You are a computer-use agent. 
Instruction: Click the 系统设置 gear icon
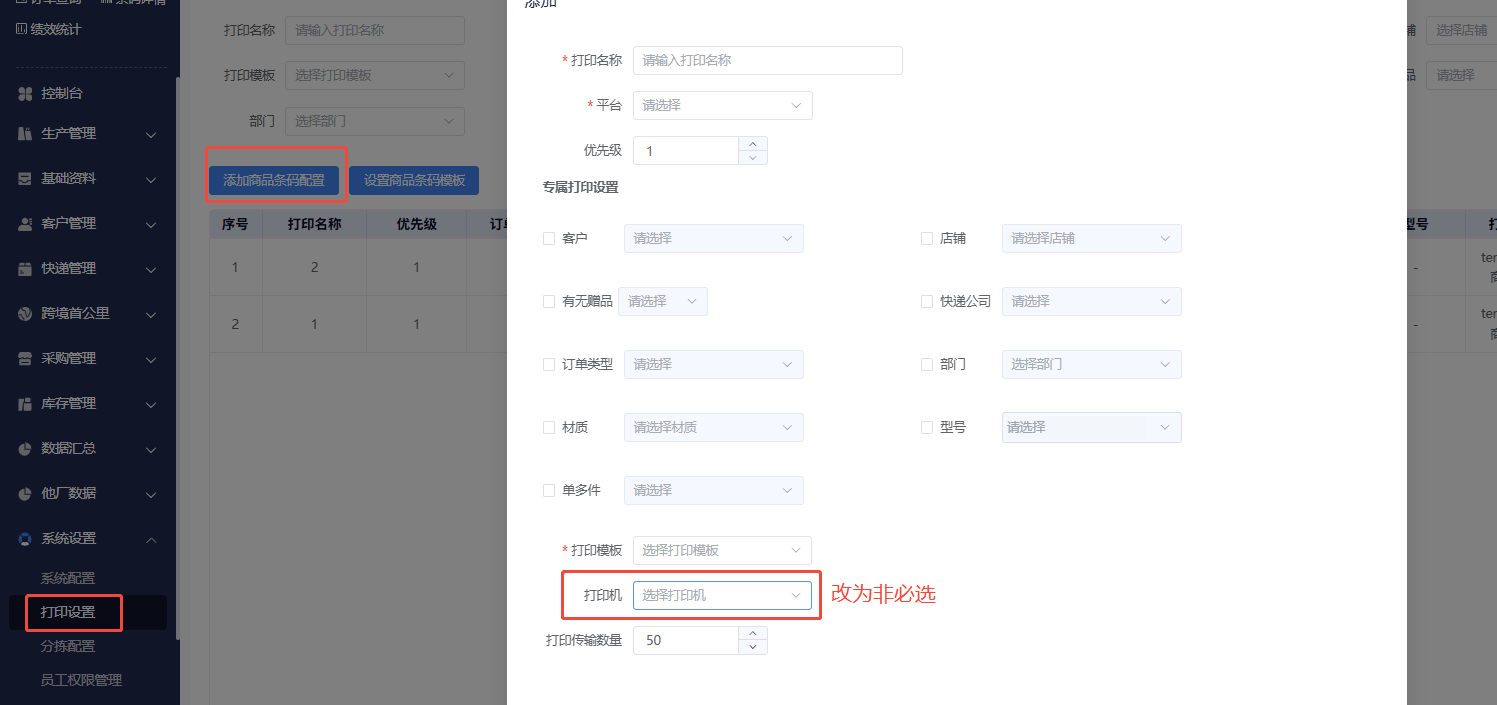[26, 539]
